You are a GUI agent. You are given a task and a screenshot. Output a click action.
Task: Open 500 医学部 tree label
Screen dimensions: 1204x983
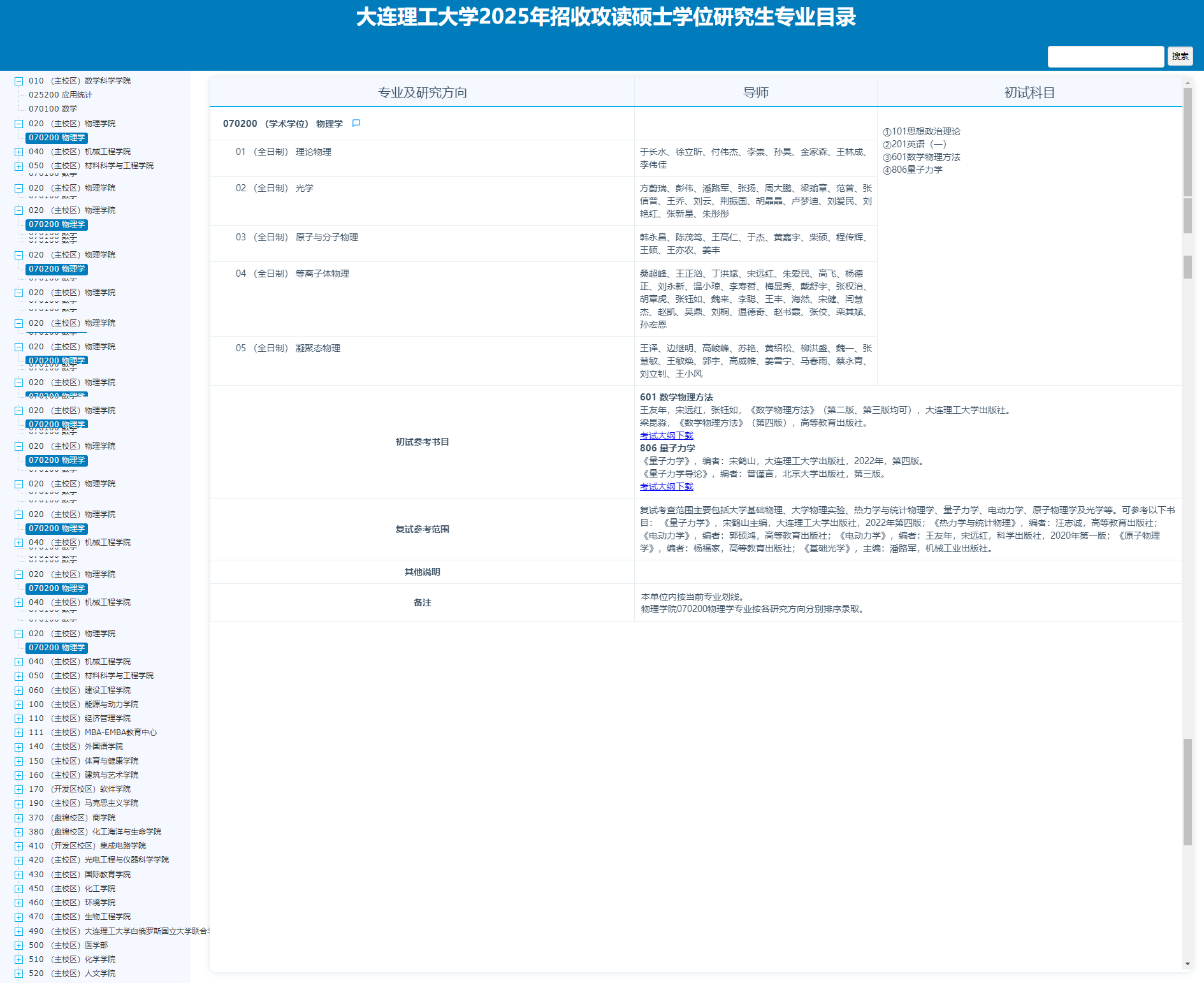68,945
